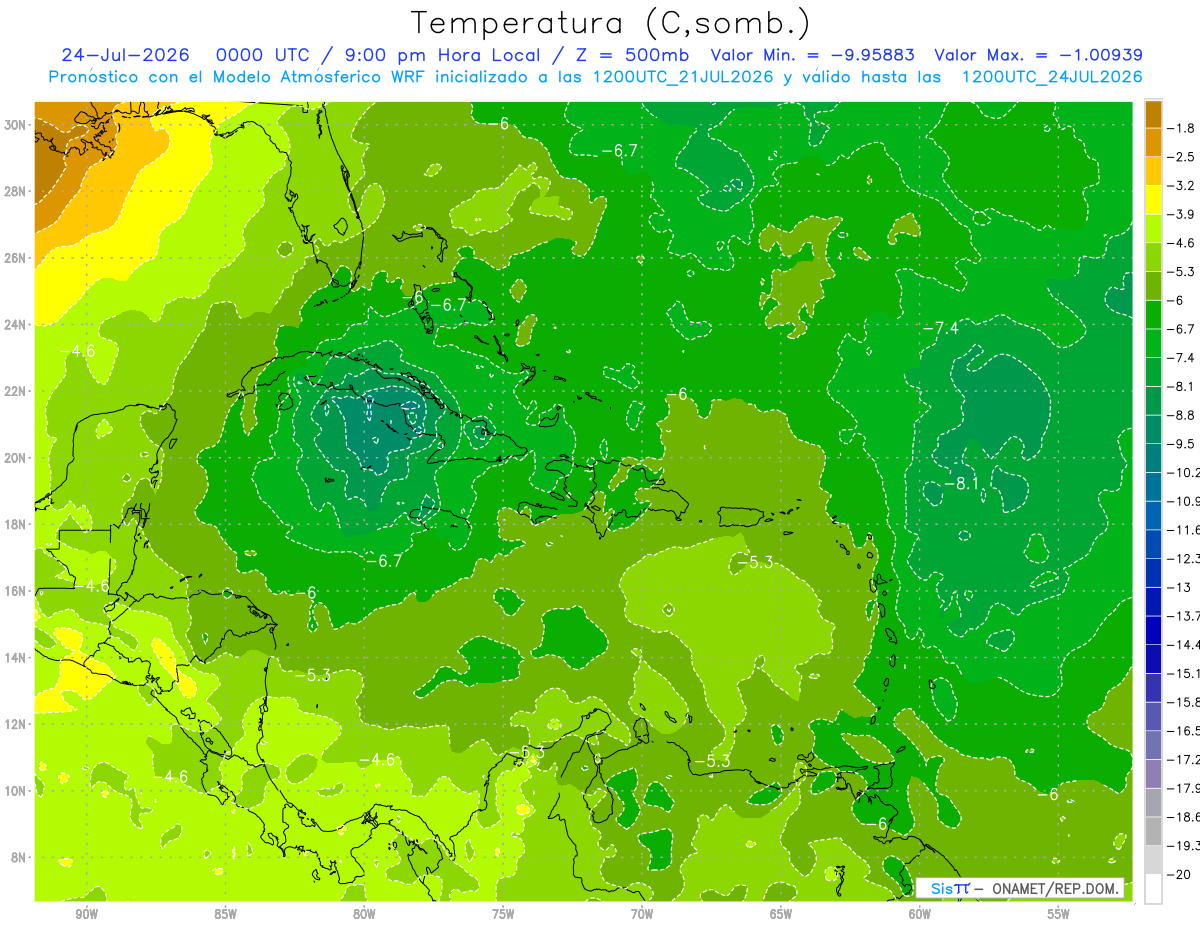Click colorbar label "-18.6"
The width and height of the screenshot is (1200, 927).
1184,817
